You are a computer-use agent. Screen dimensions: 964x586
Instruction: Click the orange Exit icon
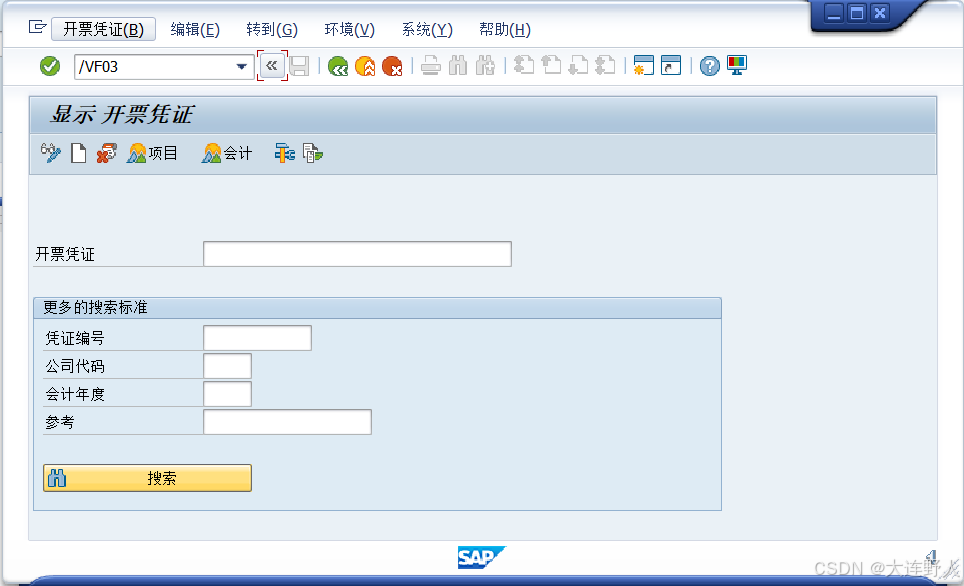coord(365,66)
